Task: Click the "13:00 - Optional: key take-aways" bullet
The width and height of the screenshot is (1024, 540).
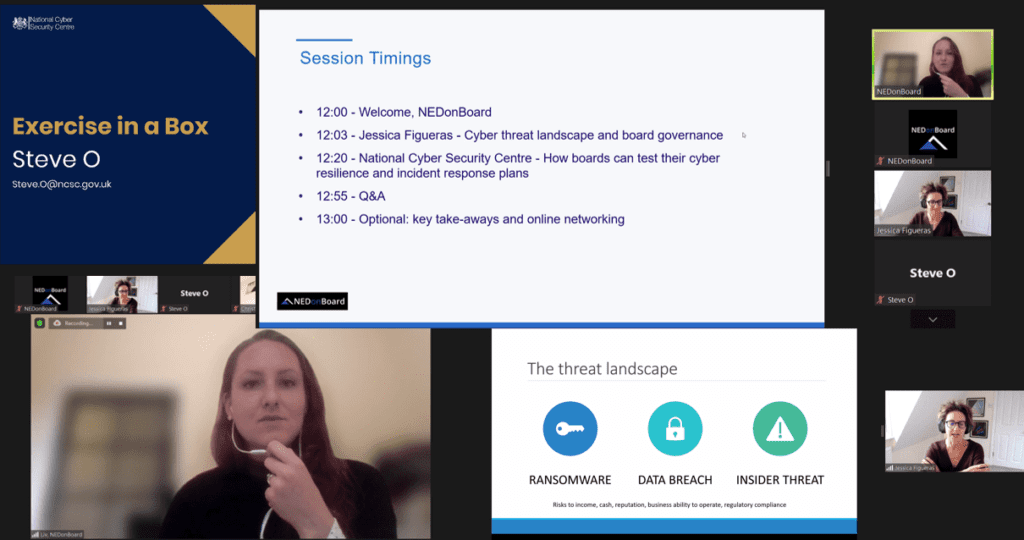Action: point(470,219)
